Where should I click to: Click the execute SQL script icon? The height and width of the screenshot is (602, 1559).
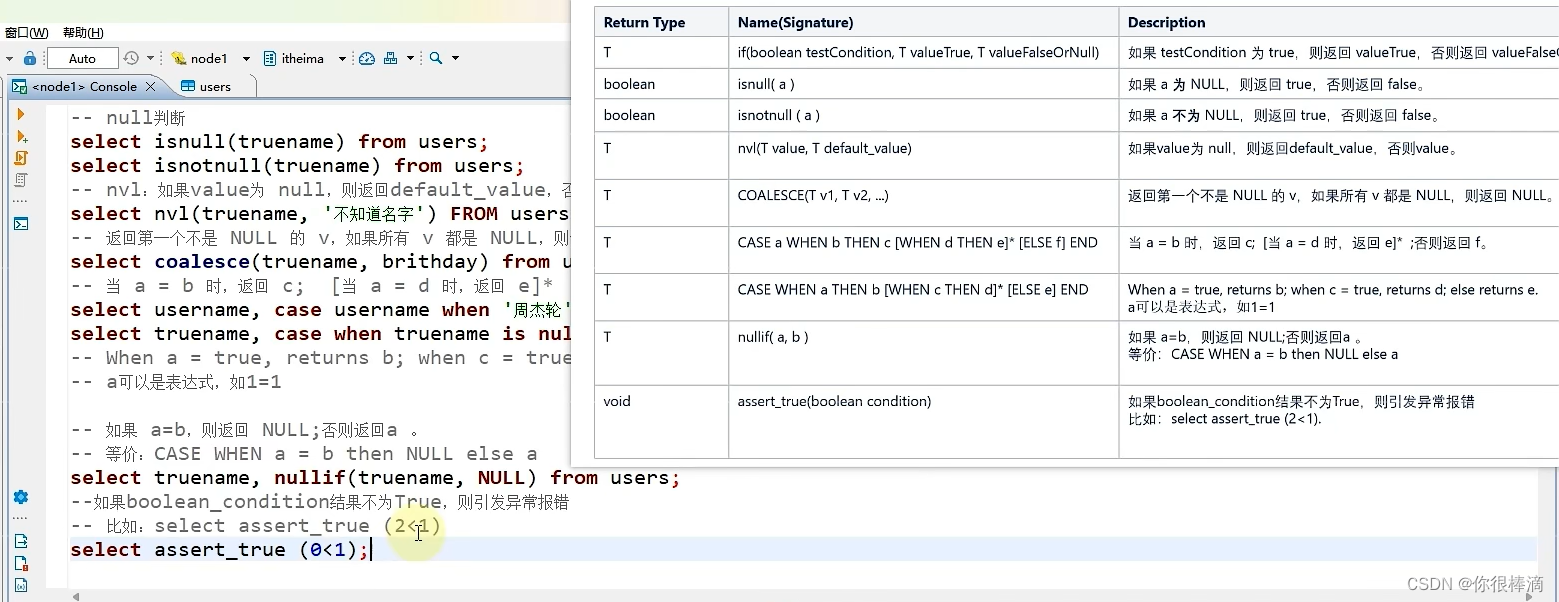[x=21, y=158]
